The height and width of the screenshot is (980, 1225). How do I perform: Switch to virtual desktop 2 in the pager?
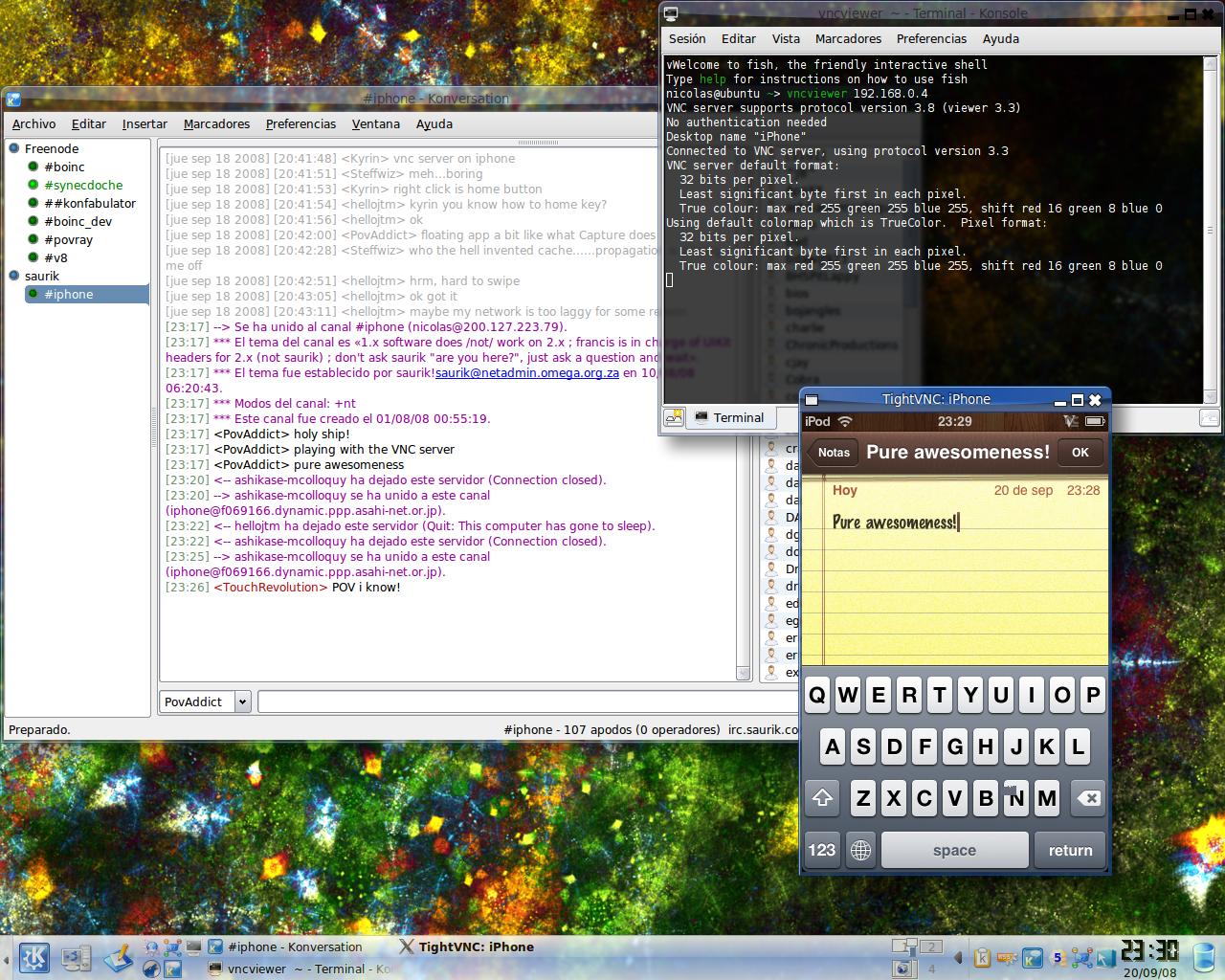click(x=931, y=947)
